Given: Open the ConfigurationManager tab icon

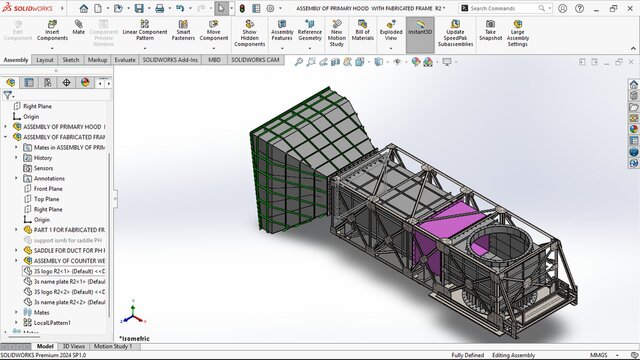Looking at the screenshot, I should pos(48,82).
